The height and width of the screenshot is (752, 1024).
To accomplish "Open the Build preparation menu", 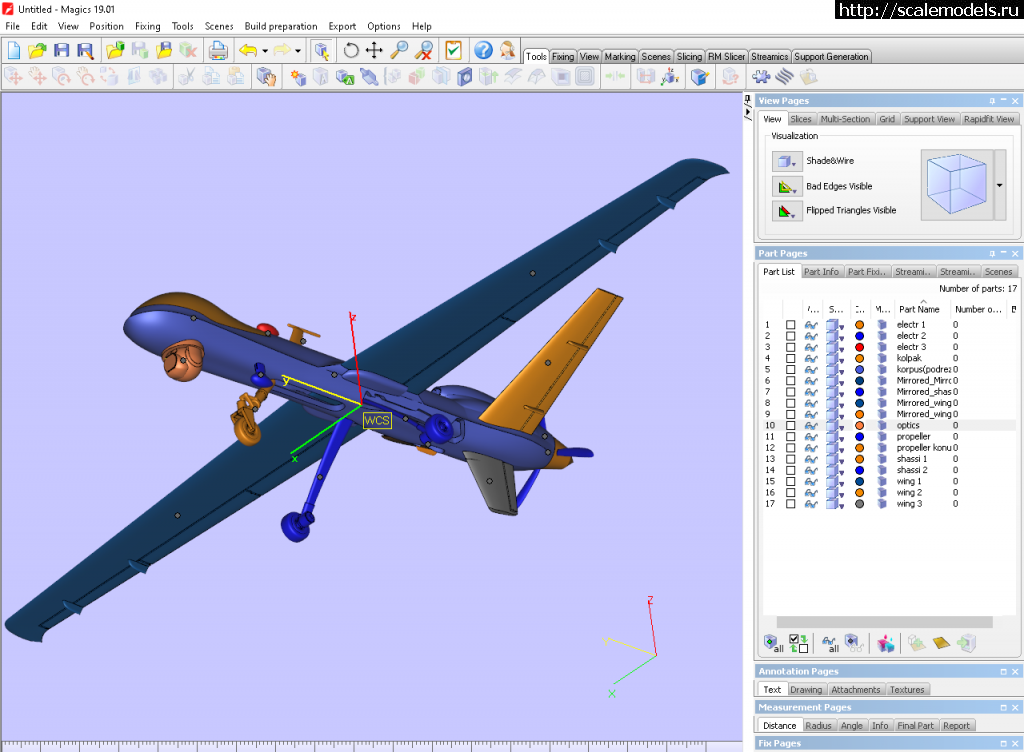I will tap(280, 26).
